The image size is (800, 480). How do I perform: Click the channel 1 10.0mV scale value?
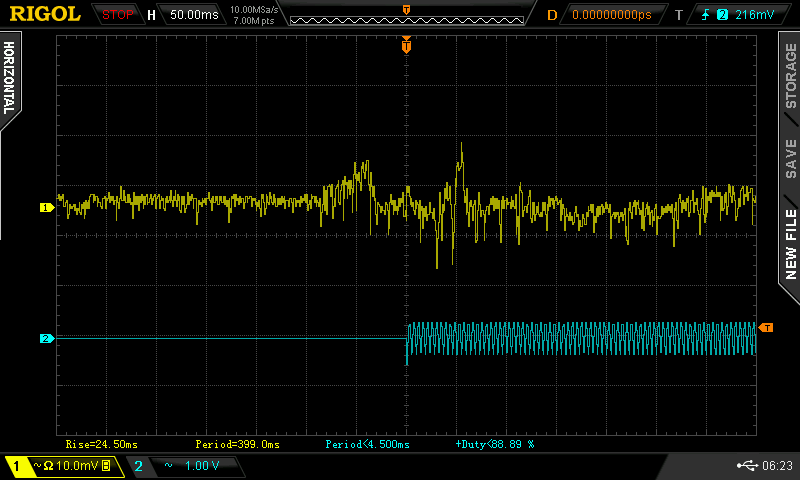(77, 466)
